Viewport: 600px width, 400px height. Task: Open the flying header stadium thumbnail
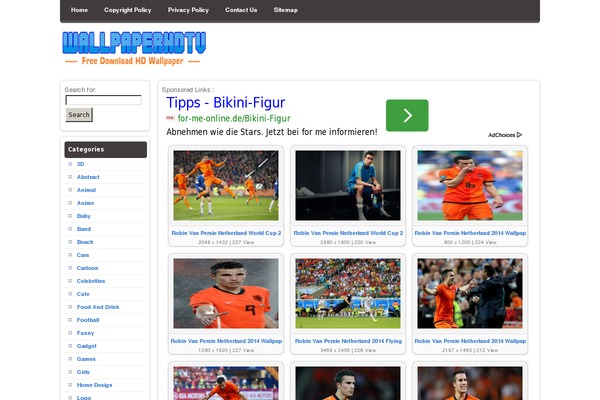pos(348,293)
